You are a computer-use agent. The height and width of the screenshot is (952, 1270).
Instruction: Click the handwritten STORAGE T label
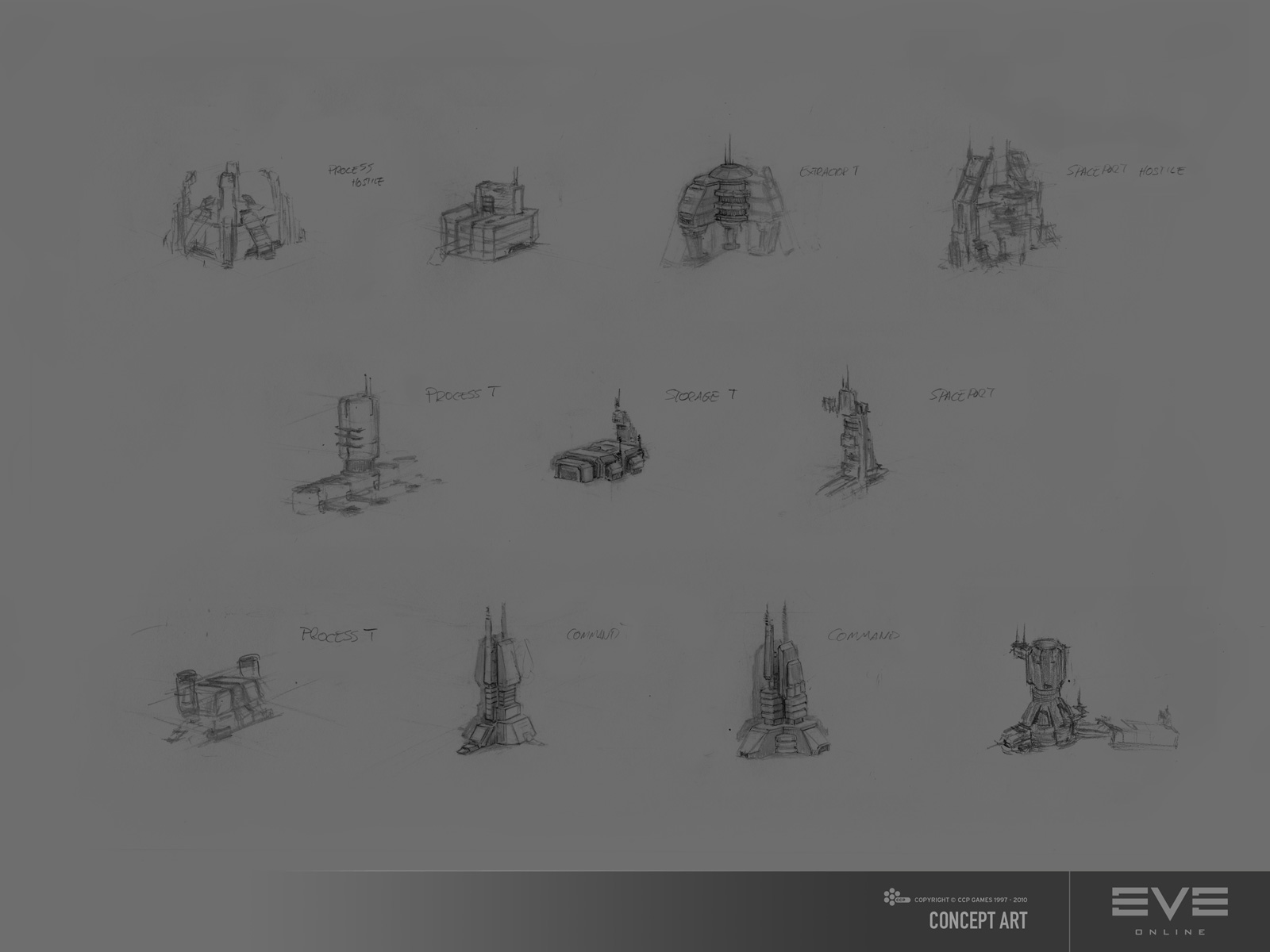click(699, 396)
